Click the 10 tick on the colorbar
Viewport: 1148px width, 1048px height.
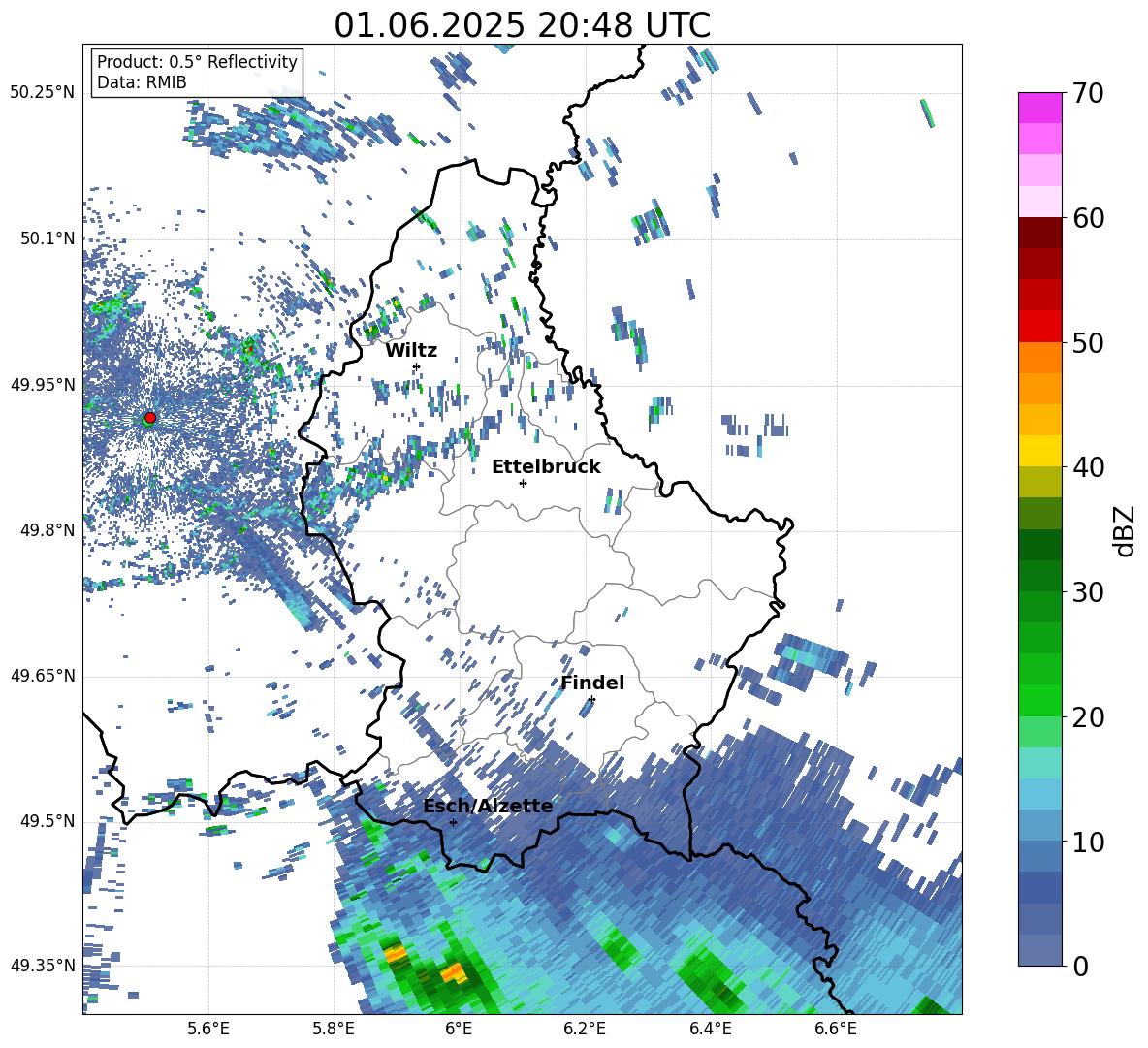tap(1088, 842)
